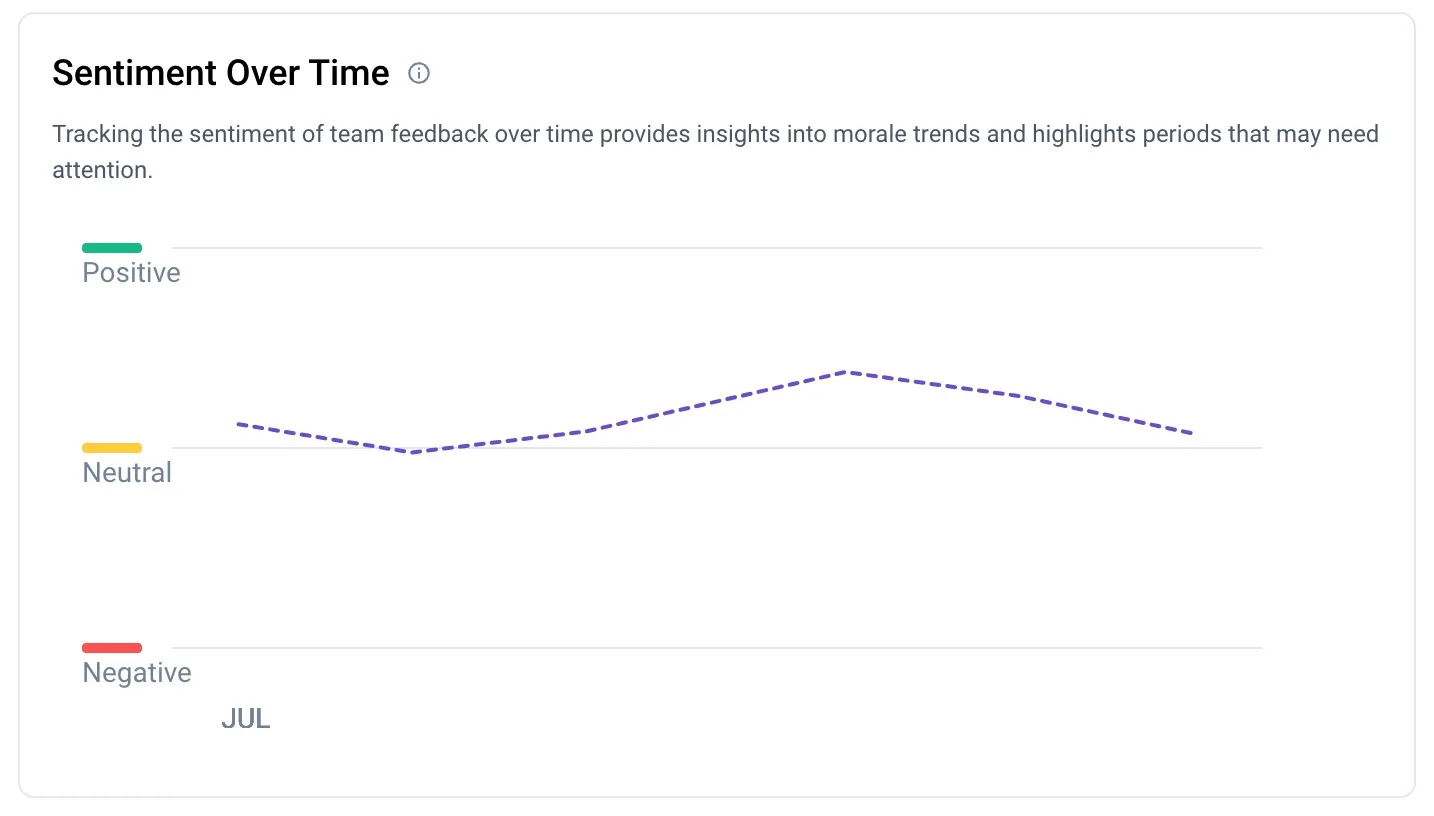Click the word "attention." in the description
This screenshot has height=816, width=1434.
click(x=102, y=170)
